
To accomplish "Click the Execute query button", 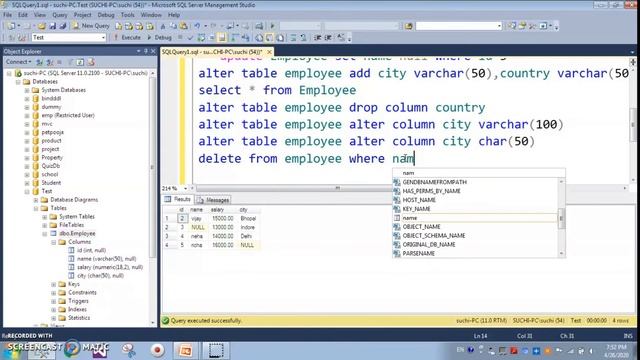I will click(127, 38).
